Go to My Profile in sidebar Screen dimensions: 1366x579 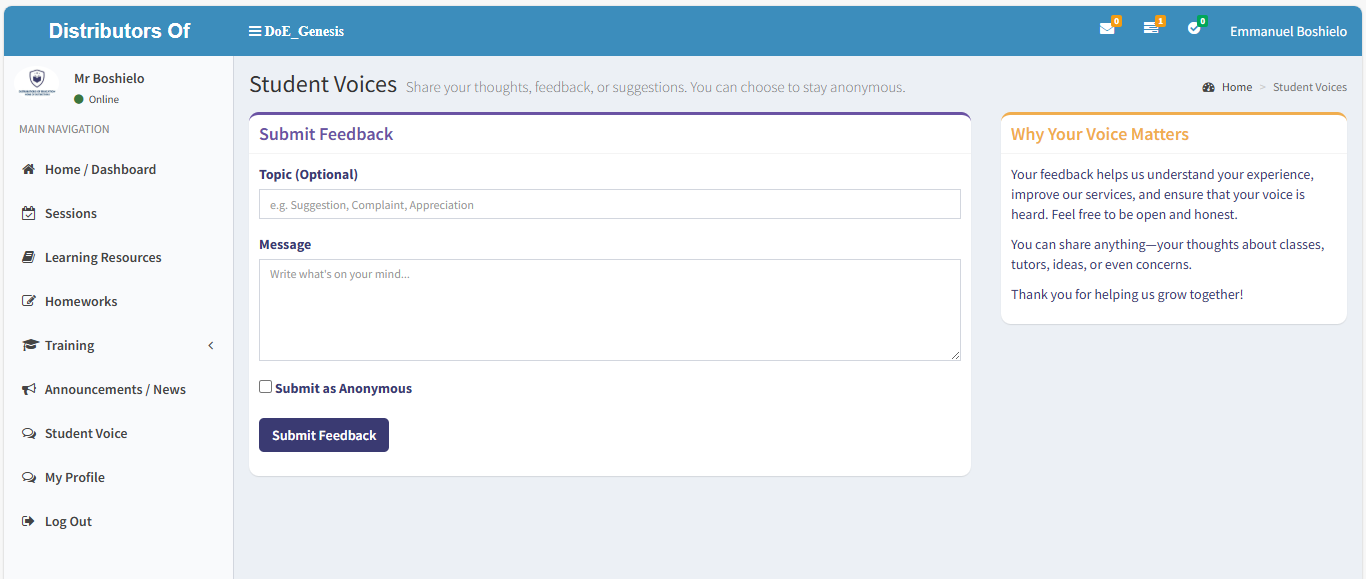pos(75,478)
